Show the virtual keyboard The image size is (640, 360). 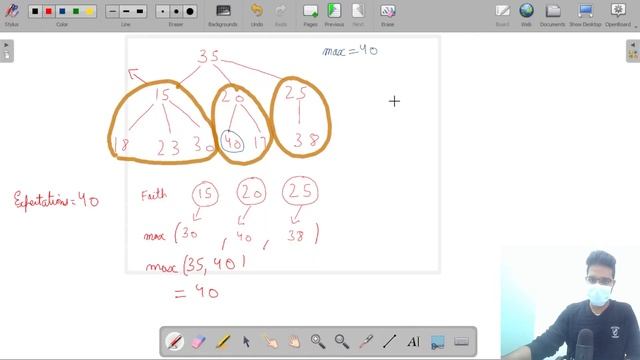click(x=461, y=342)
